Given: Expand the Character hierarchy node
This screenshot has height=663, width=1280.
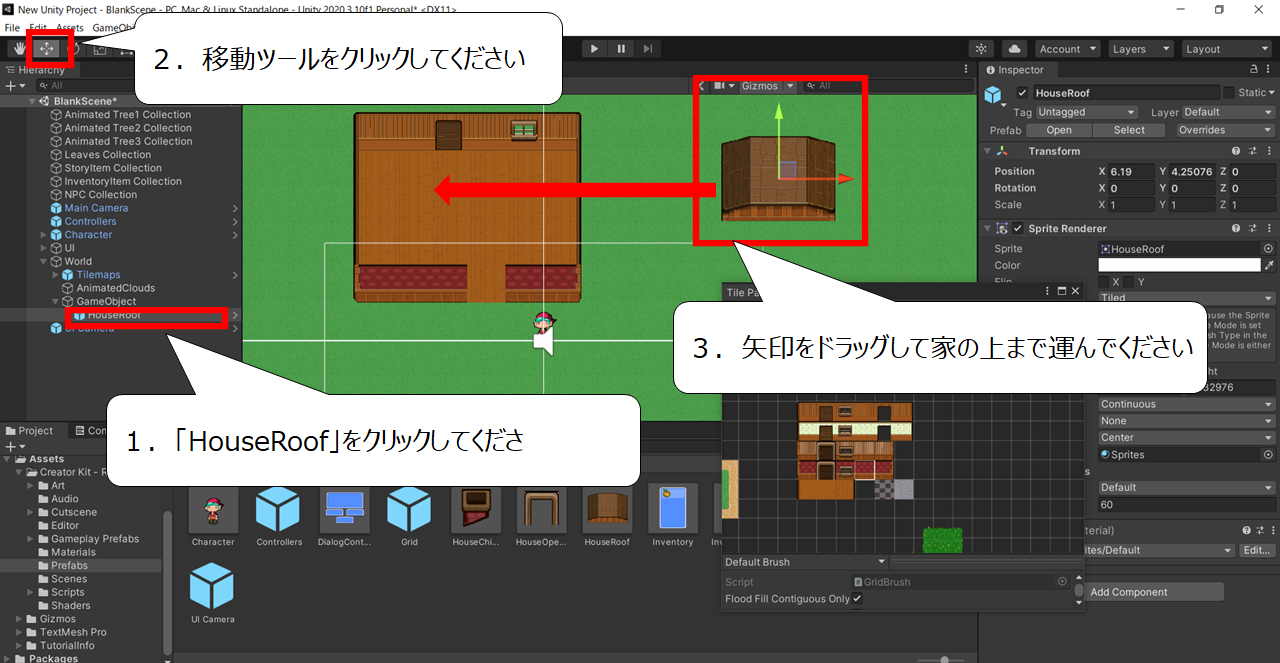Looking at the screenshot, I should click(x=44, y=235).
